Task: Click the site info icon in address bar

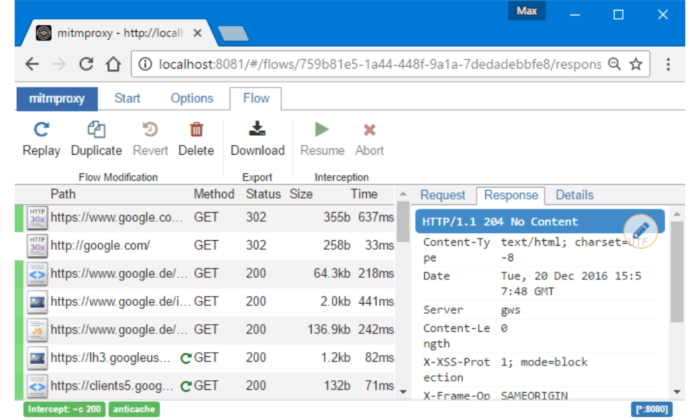Action: (x=145, y=65)
